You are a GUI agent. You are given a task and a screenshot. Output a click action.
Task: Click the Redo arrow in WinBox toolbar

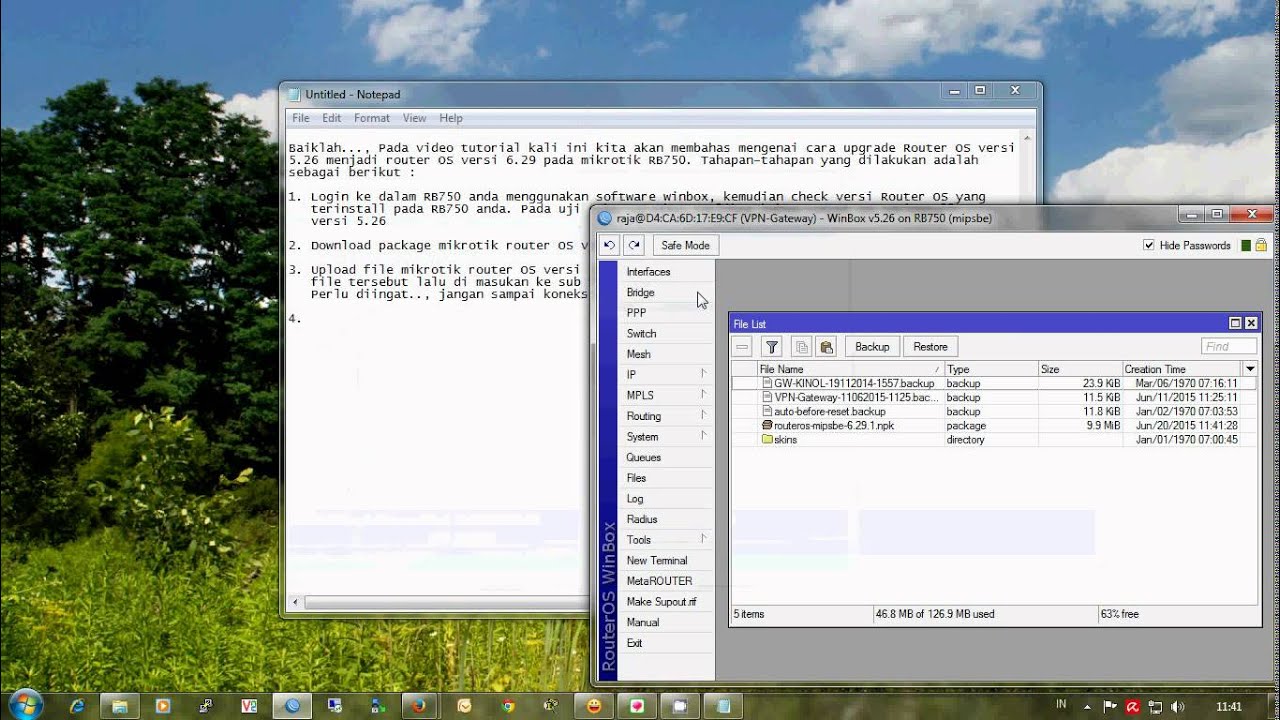coord(634,245)
